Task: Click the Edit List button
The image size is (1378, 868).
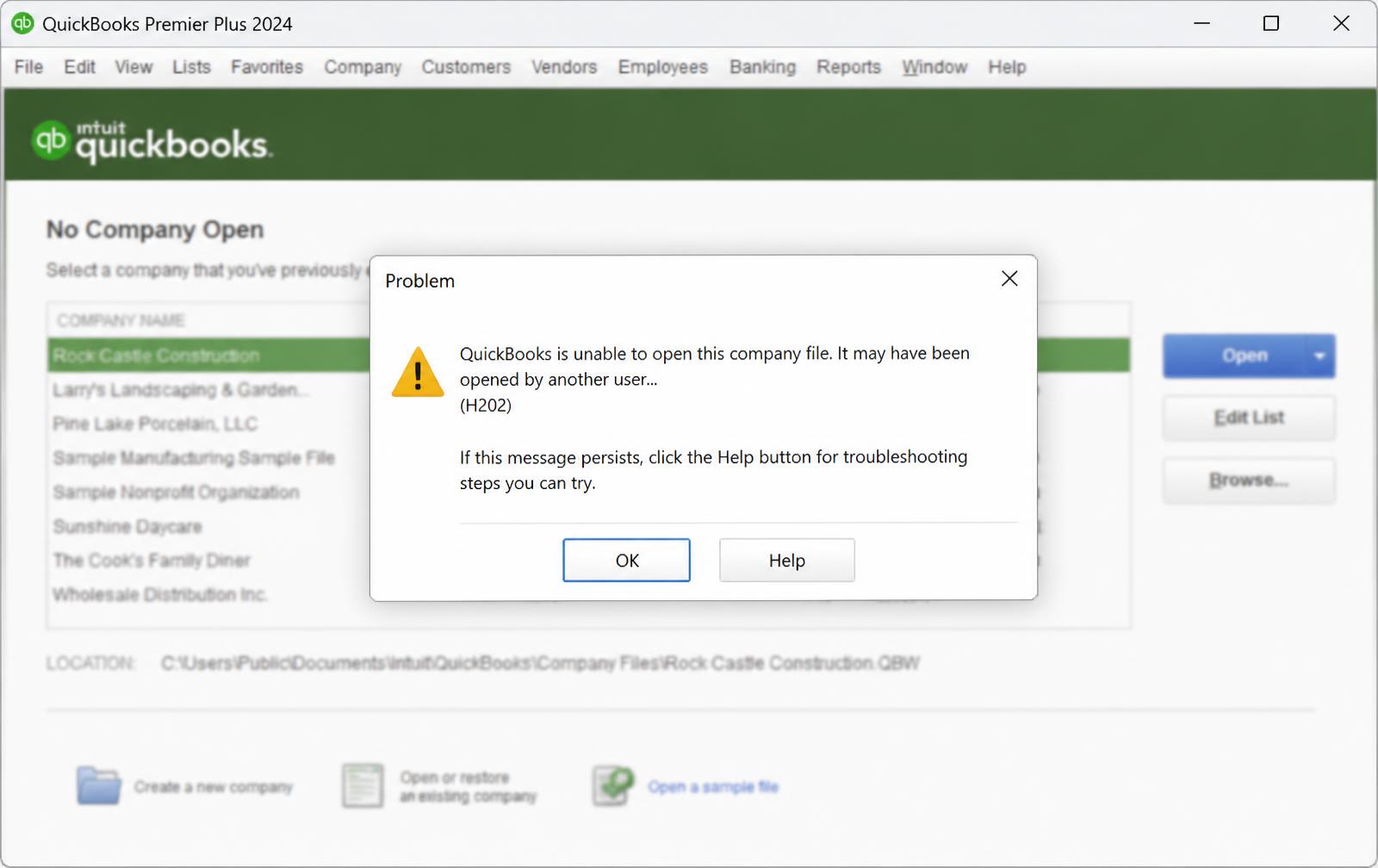Action: [1249, 418]
